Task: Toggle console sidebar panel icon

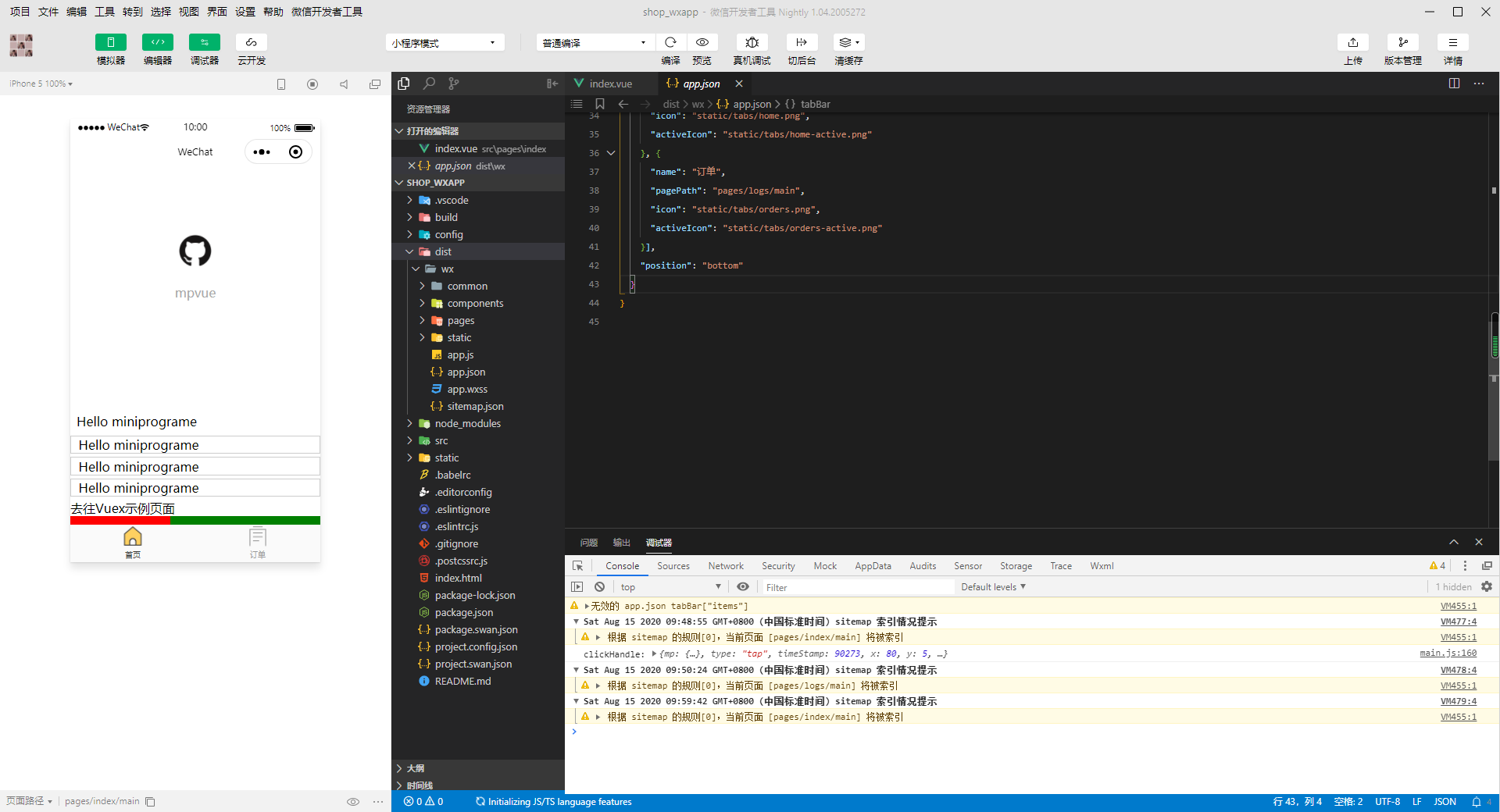Action: (x=577, y=586)
